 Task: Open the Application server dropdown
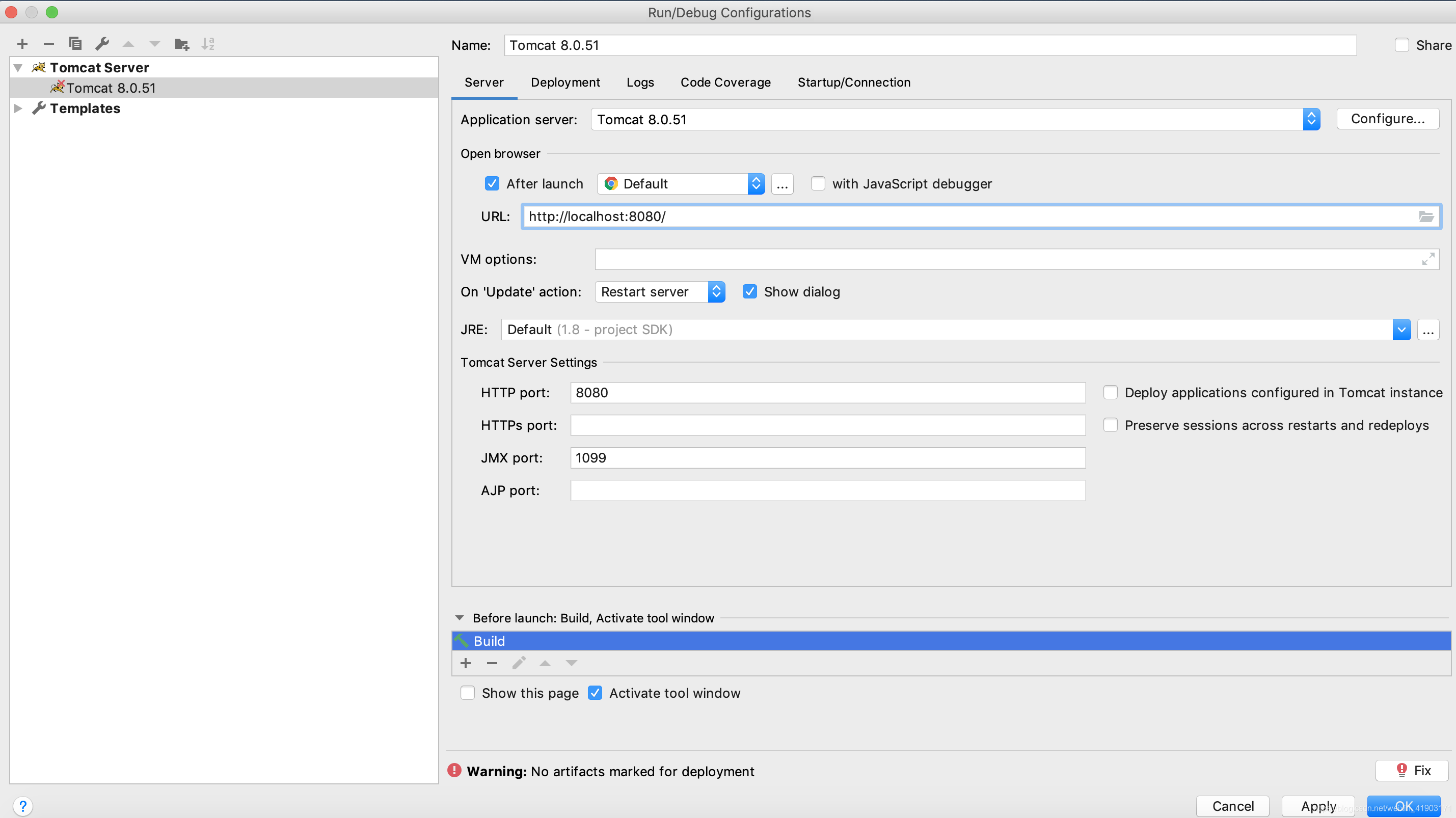pos(955,119)
